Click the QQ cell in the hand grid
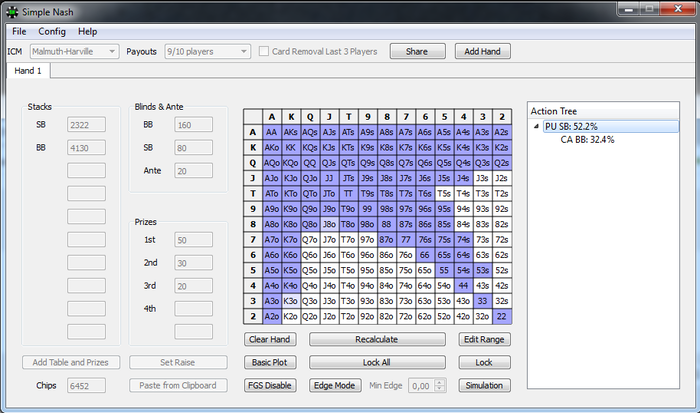700x413 pixels. (310, 163)
